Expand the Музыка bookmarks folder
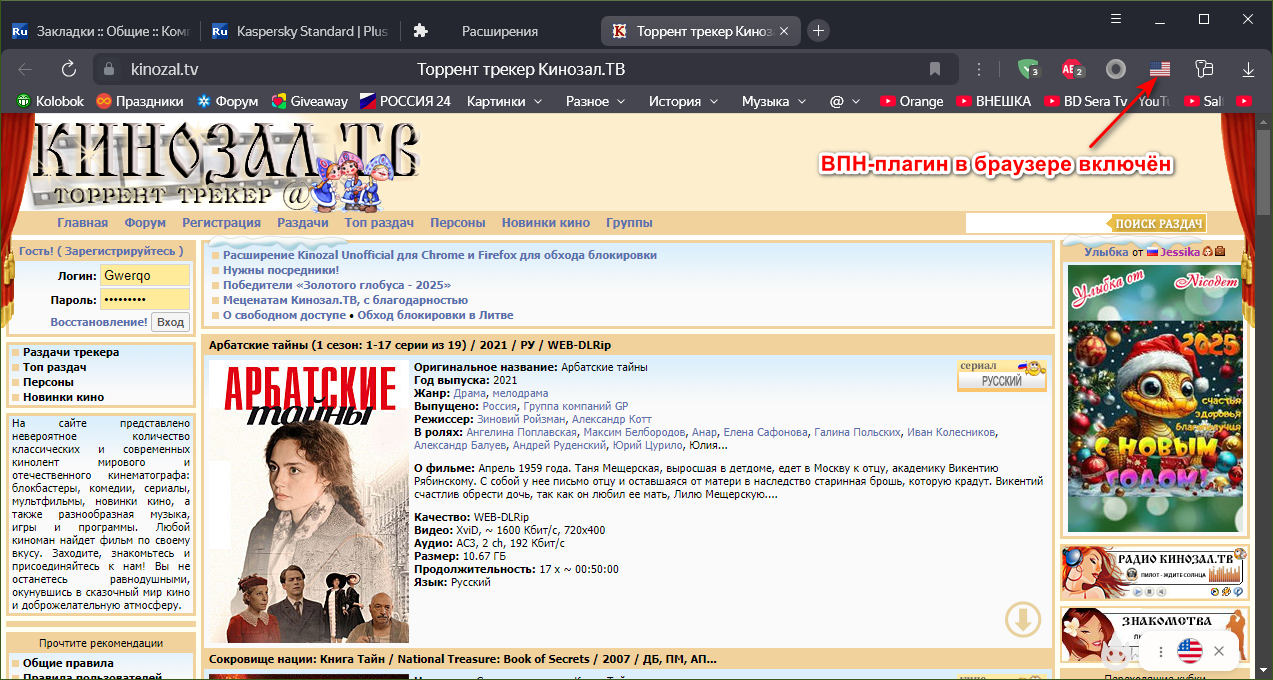Image resolution: width=1273 pixels, height=680 pixels. click(x=775, y=101)
